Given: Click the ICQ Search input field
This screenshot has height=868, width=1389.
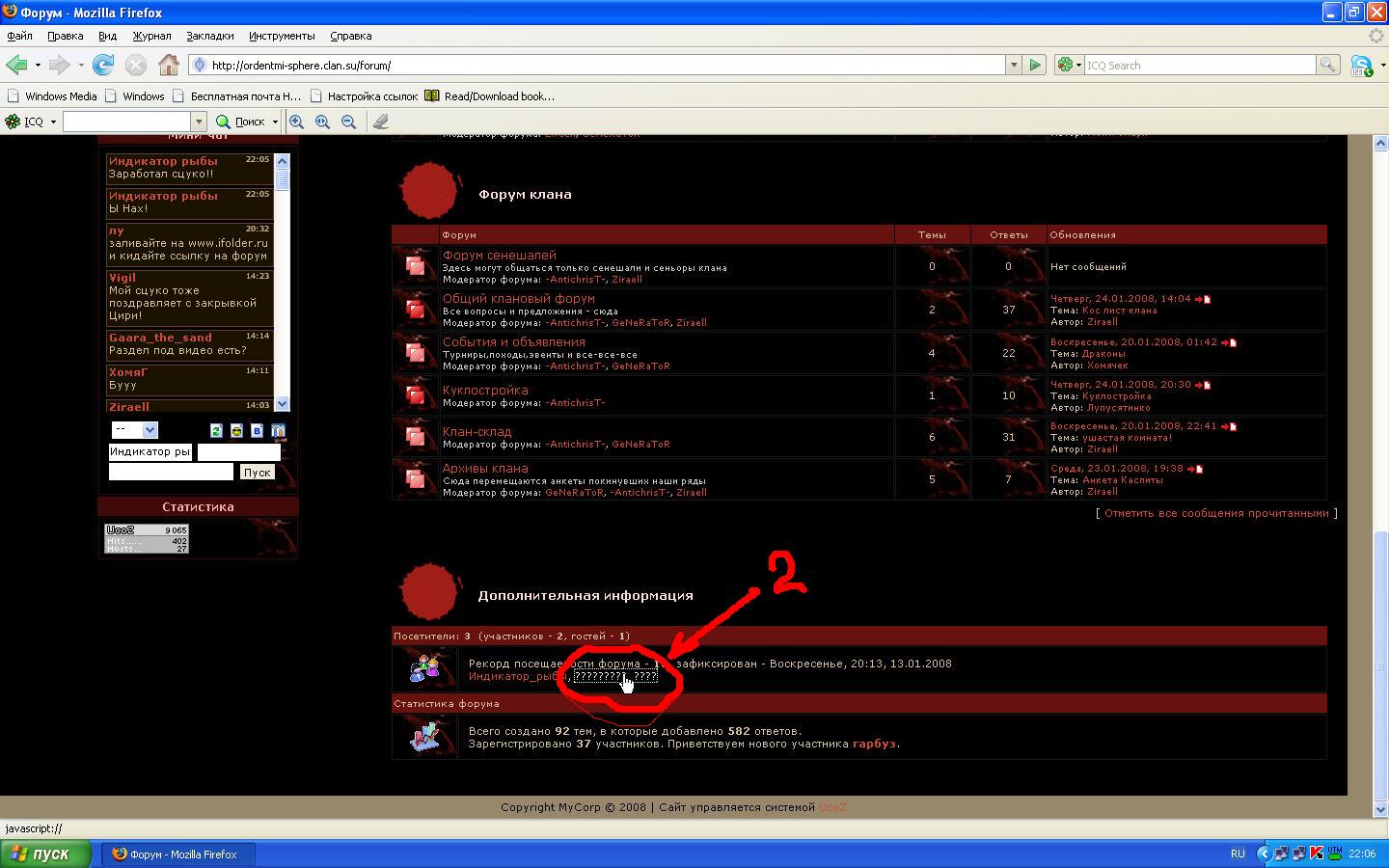Looking at the screenshot, I should 1199,65.
